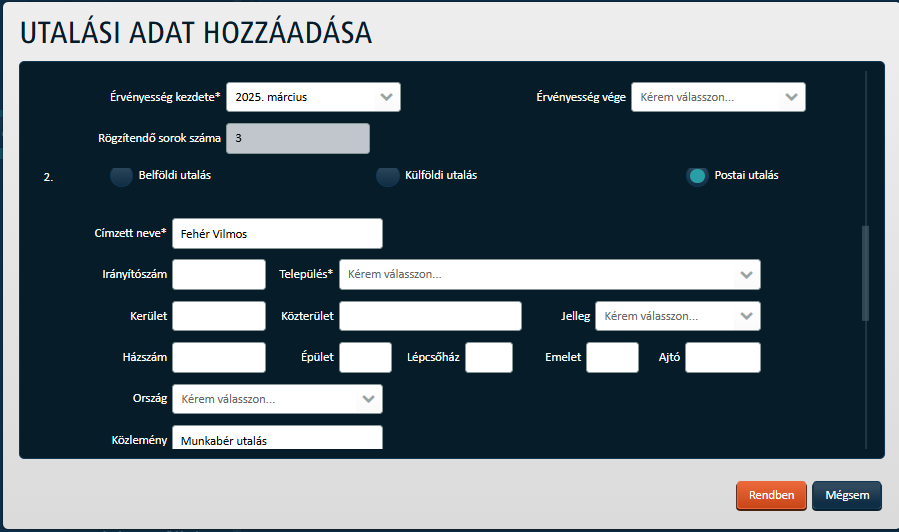Image resolution: width=899 pixels, height=532 pixels.
Task: Click the Épület input box
Action: (365, 357)
